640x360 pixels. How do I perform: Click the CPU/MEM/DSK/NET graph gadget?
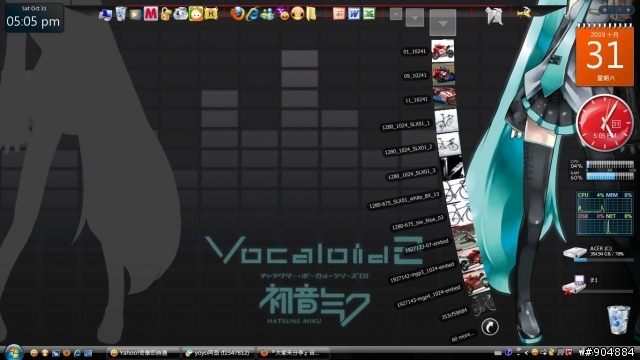[x=604, y=213]
